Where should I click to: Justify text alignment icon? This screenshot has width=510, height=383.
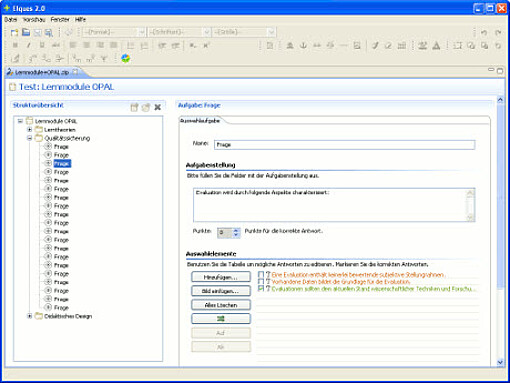coord(114,45)
